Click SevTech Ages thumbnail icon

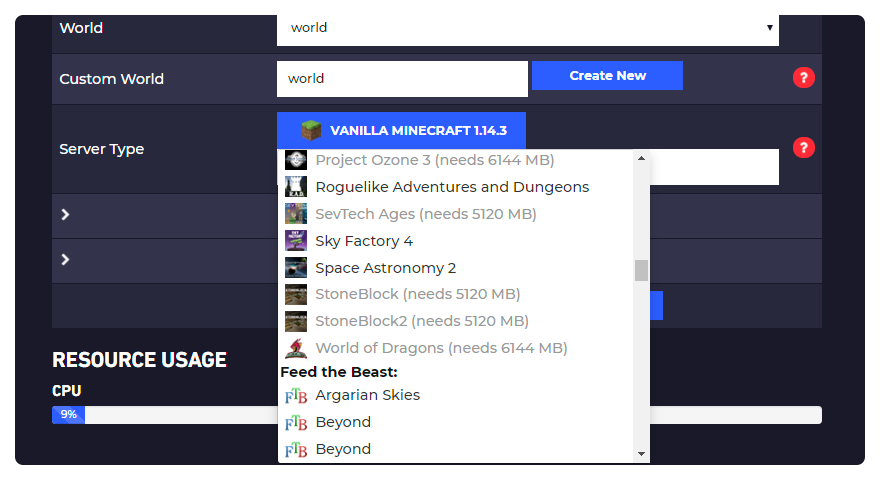pyautogui.click(x=296, y=213)
